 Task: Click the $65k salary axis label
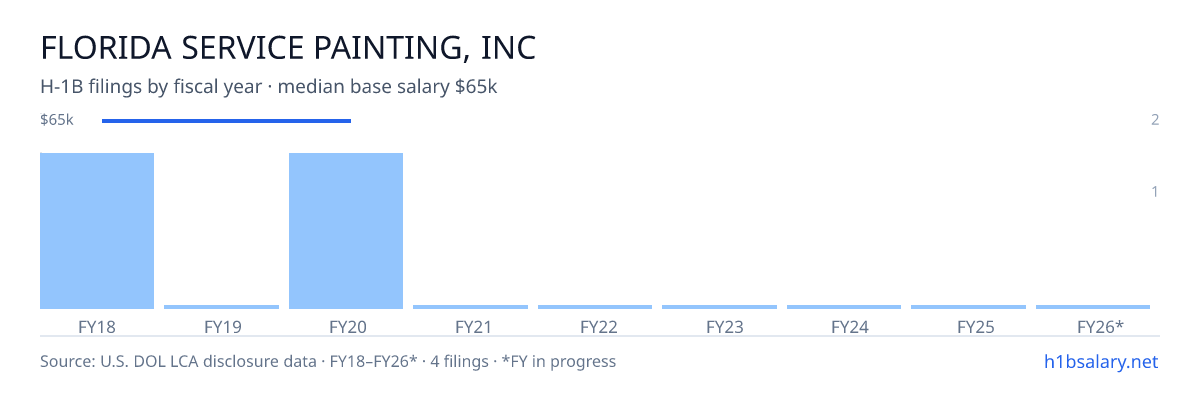(x=57, y=120)
